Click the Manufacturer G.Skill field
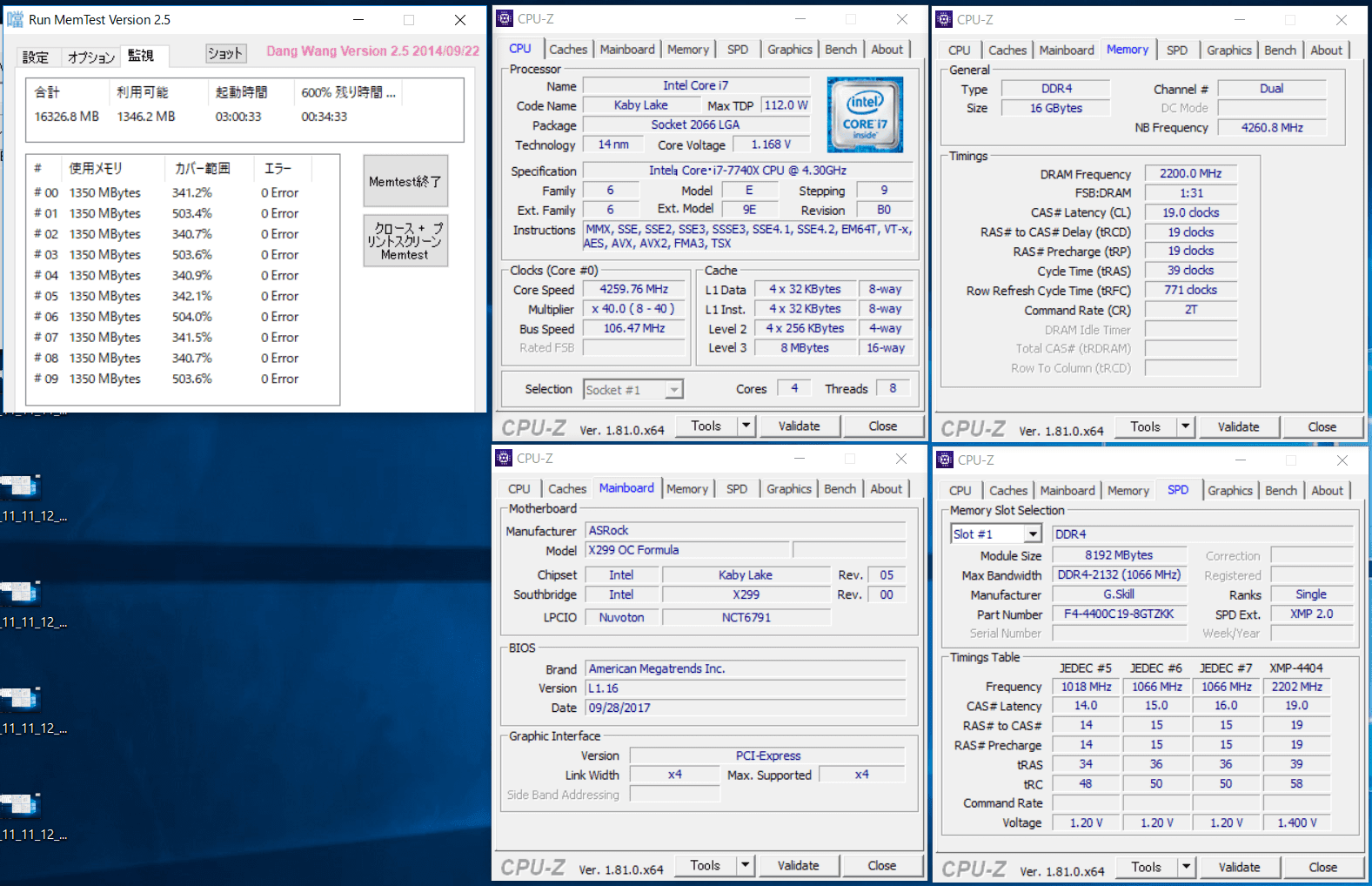Screen dimensions: 1372x886 1119,594
